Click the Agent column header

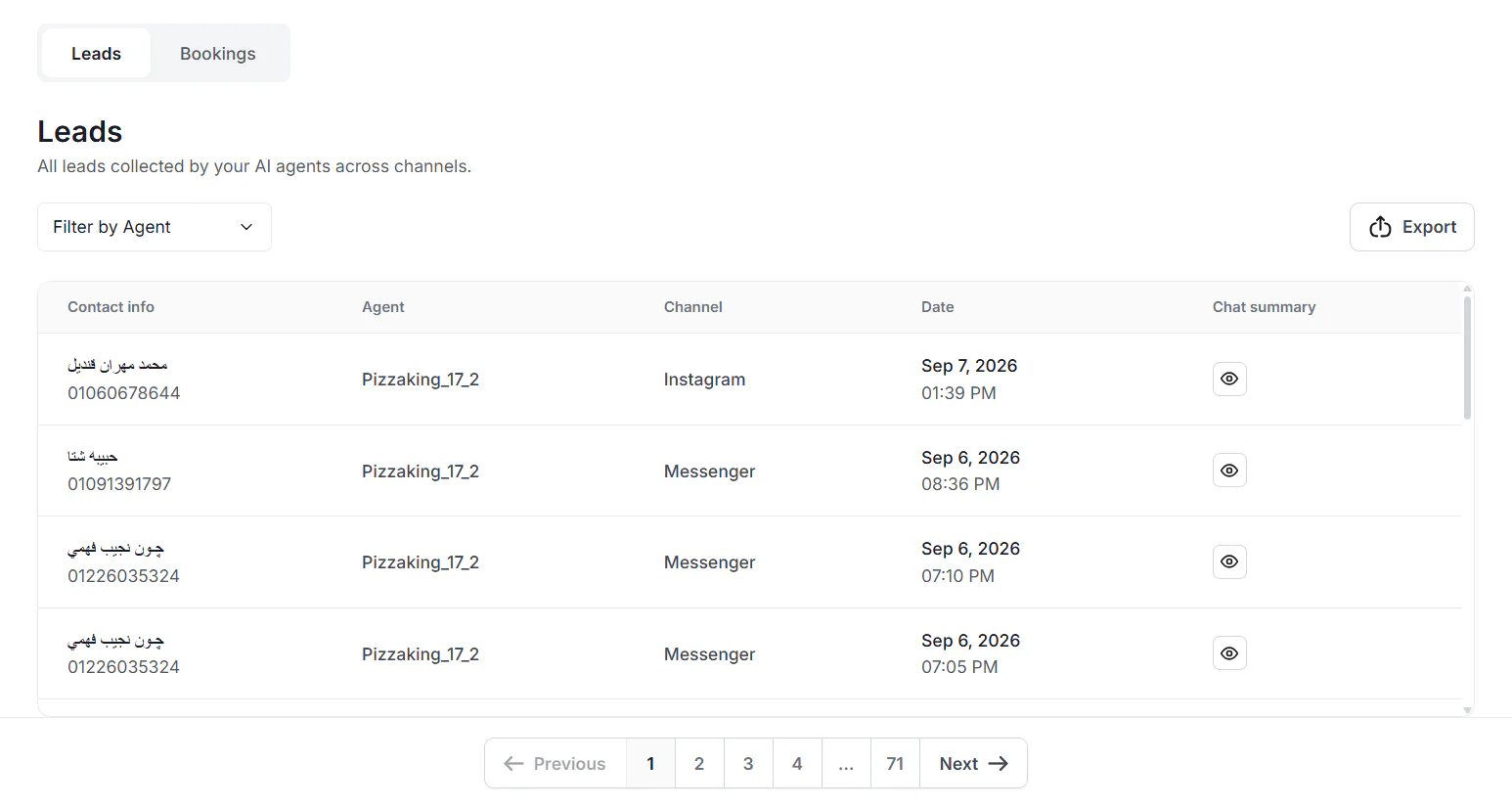pos(382,307)
